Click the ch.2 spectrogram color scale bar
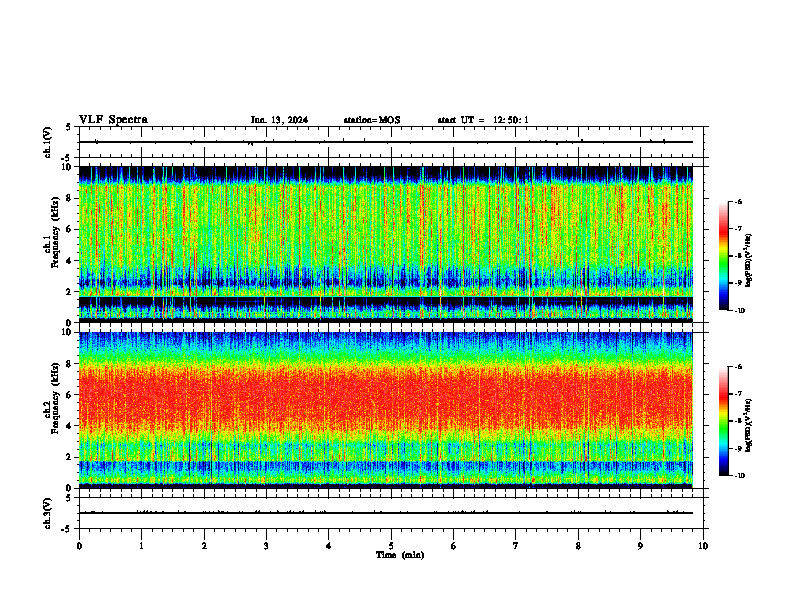 tap(723, 421)
